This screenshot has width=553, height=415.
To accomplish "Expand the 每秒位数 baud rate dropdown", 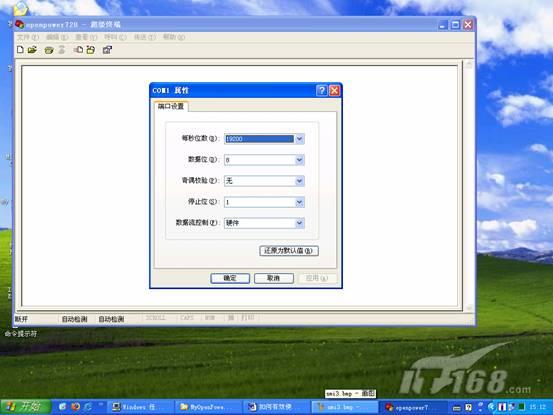I will click(x=299, y=139).
